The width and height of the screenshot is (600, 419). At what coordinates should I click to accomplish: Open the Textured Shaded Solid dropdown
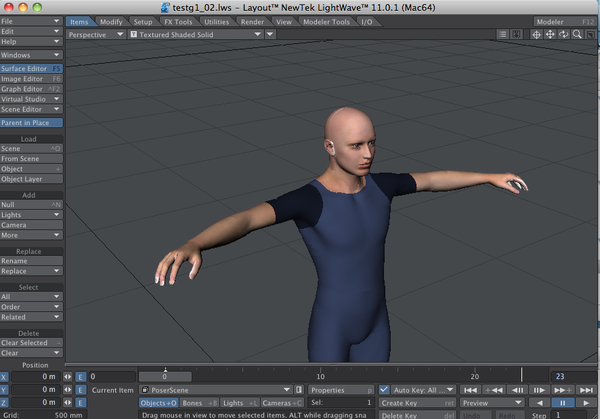(x=196, y=35)
